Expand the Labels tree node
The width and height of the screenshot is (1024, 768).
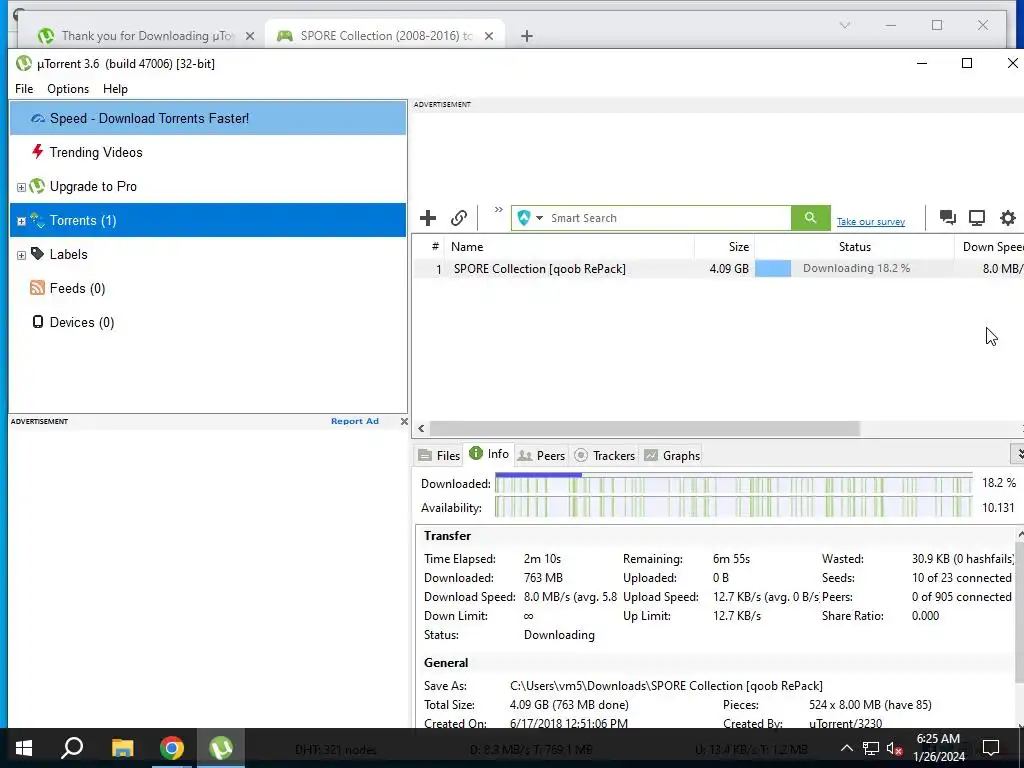click(x=21, y=255)
